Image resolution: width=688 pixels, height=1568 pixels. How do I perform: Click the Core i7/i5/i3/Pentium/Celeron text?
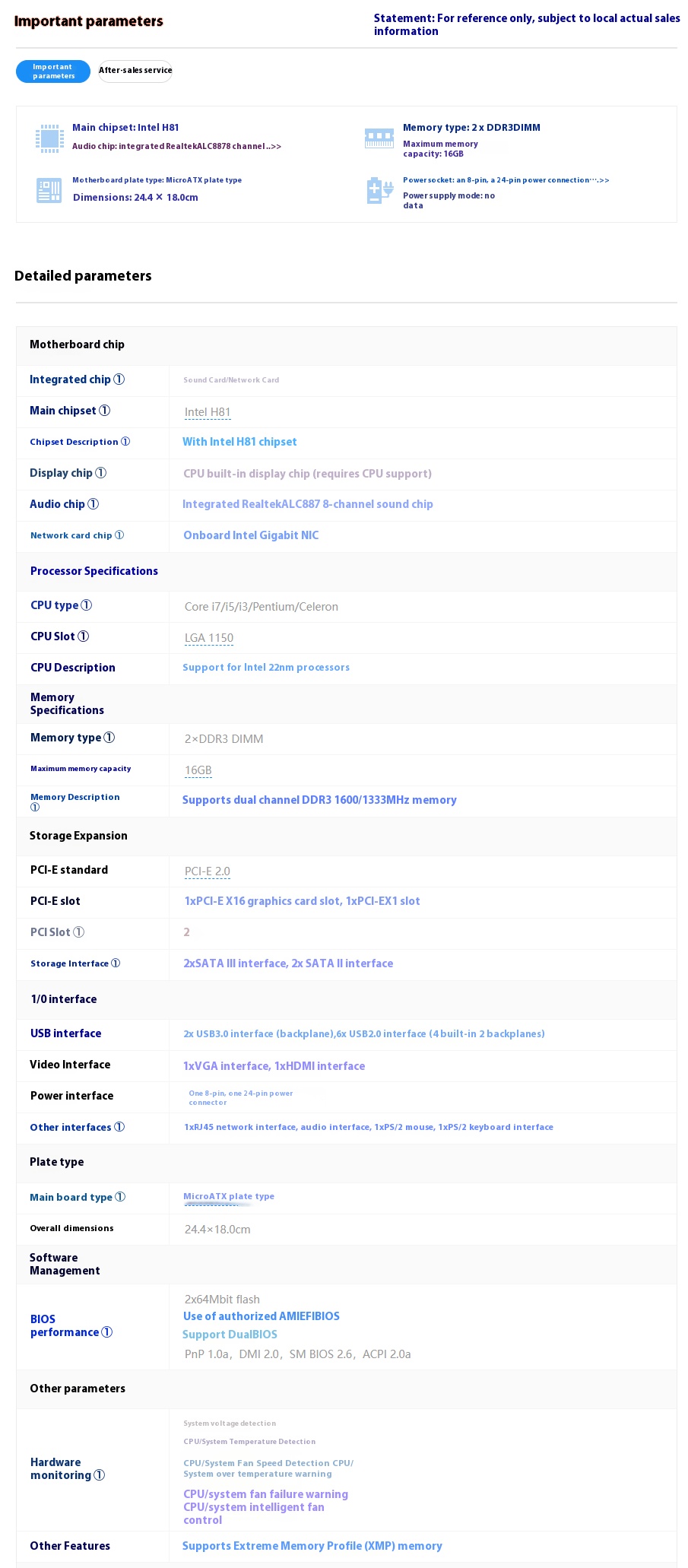tap(262, 607)
